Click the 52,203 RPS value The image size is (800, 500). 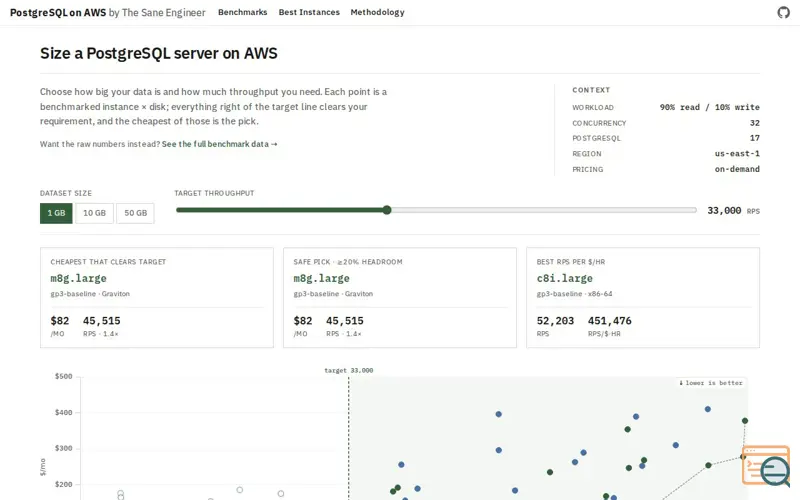point(555,321)
